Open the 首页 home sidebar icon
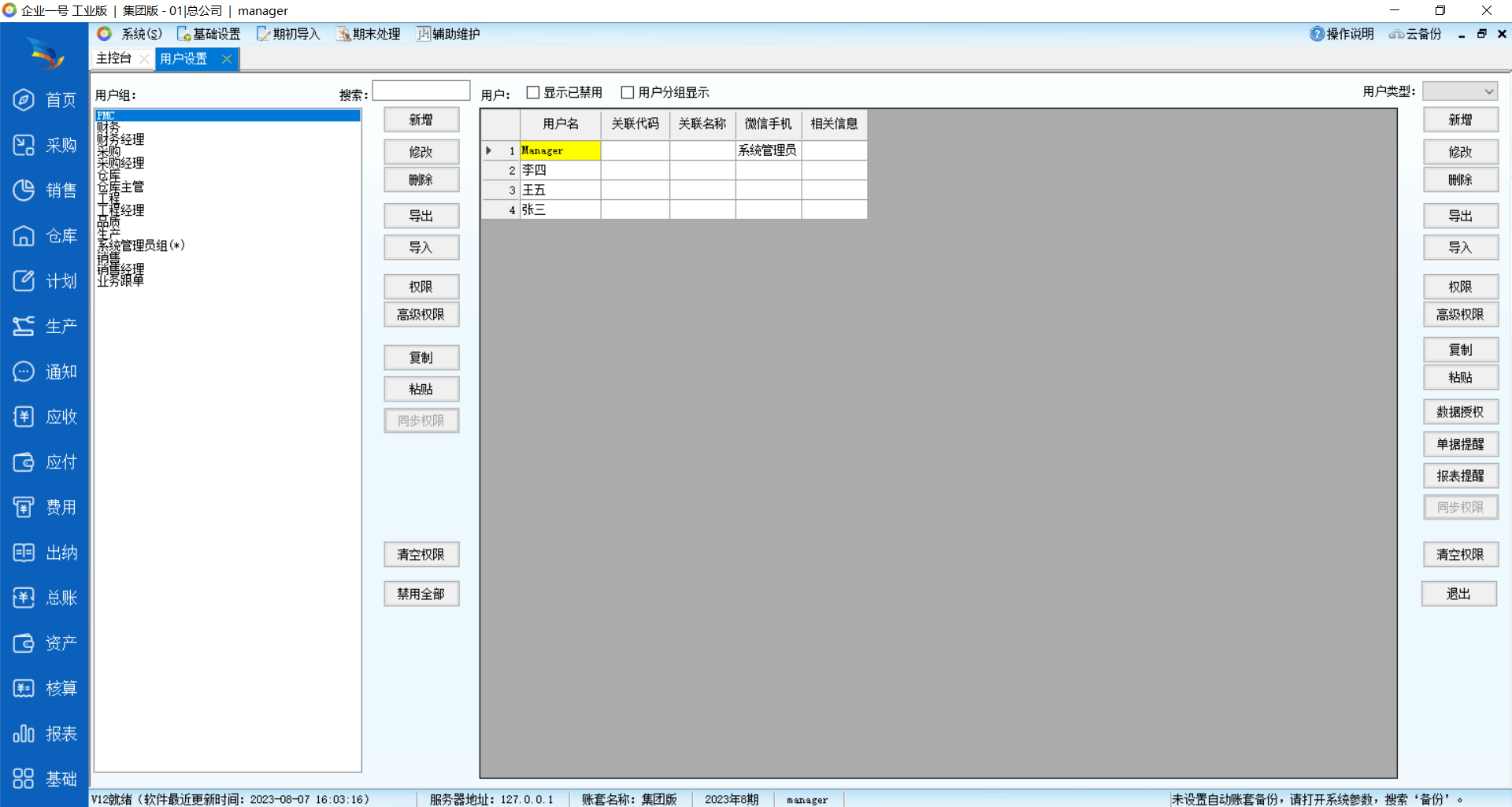Image resolution: width=1512 pixels, height=807 pixels. pyautogui.click(x=24, y=100)
